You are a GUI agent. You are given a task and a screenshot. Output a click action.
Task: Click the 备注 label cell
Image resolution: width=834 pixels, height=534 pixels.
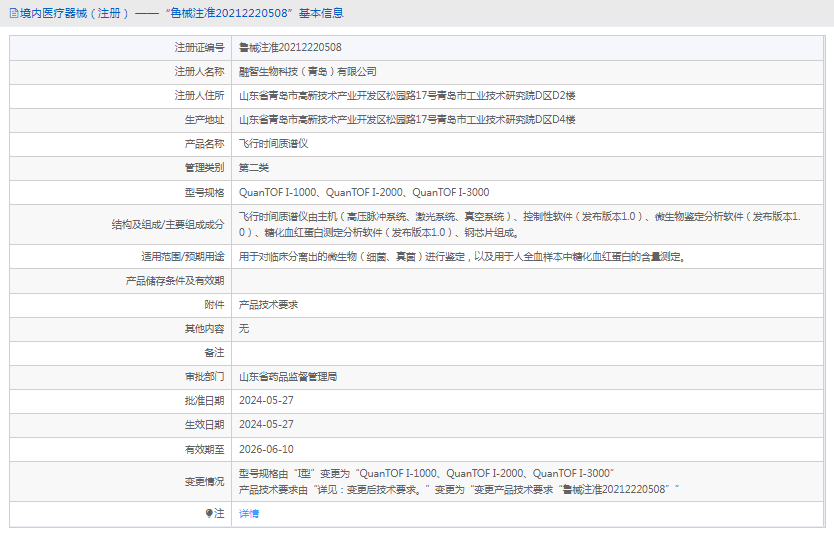click(x=121, y=353)
